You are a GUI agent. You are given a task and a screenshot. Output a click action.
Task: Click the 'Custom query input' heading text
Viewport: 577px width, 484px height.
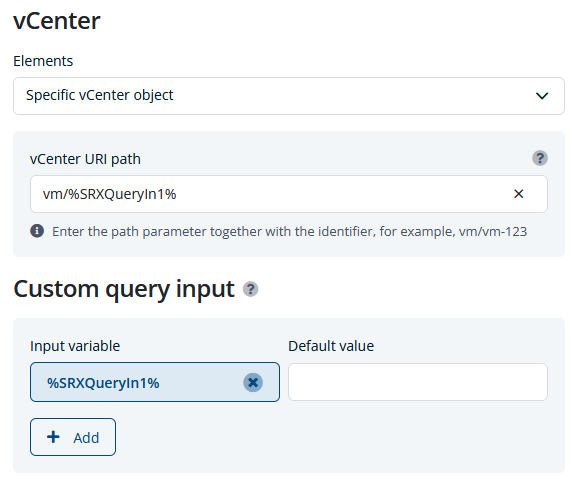pos(124,289)
